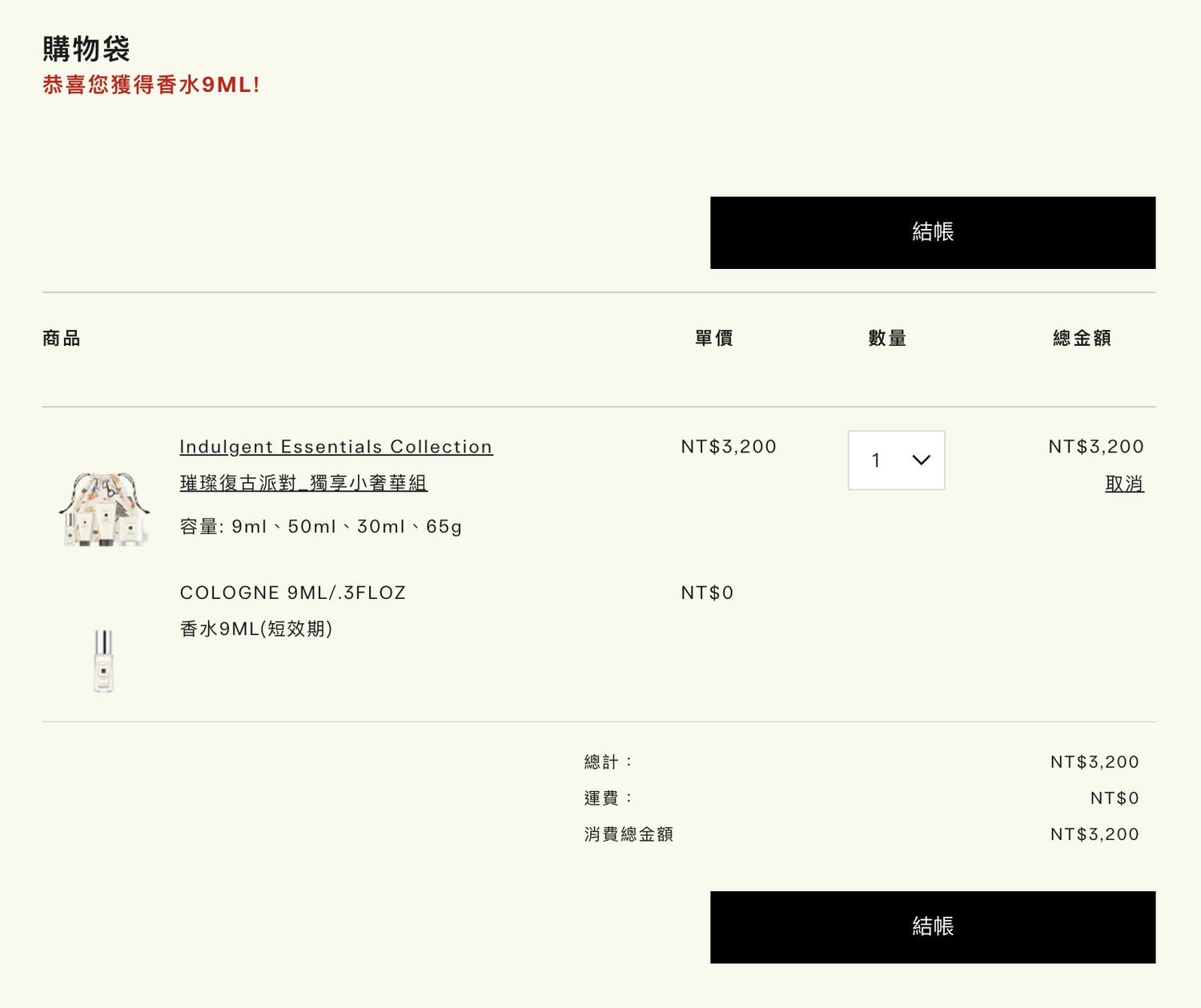This screenshot has width=1201, height=1008.
Task: Remove item with the 取消 link
Action: (1124, 484)
